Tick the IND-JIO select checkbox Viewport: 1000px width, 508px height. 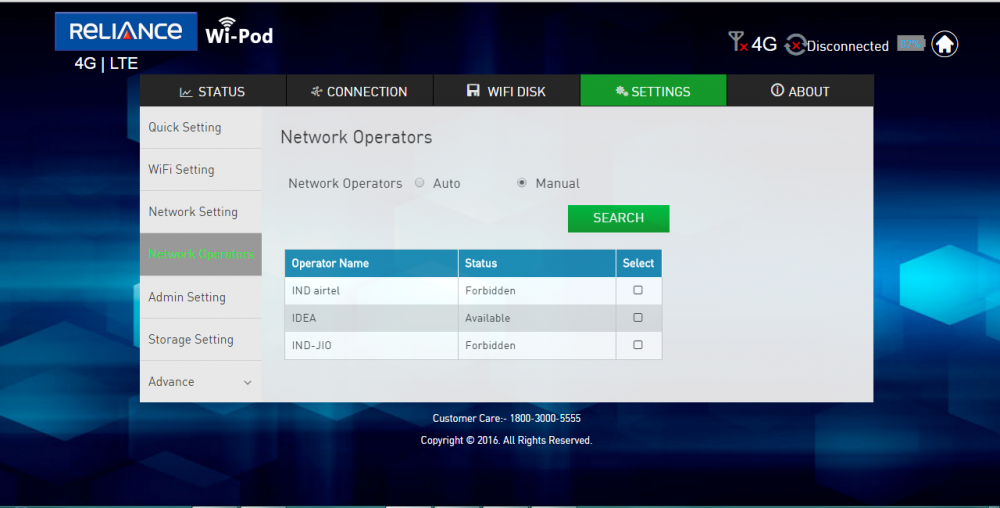[x=638, y=345]
